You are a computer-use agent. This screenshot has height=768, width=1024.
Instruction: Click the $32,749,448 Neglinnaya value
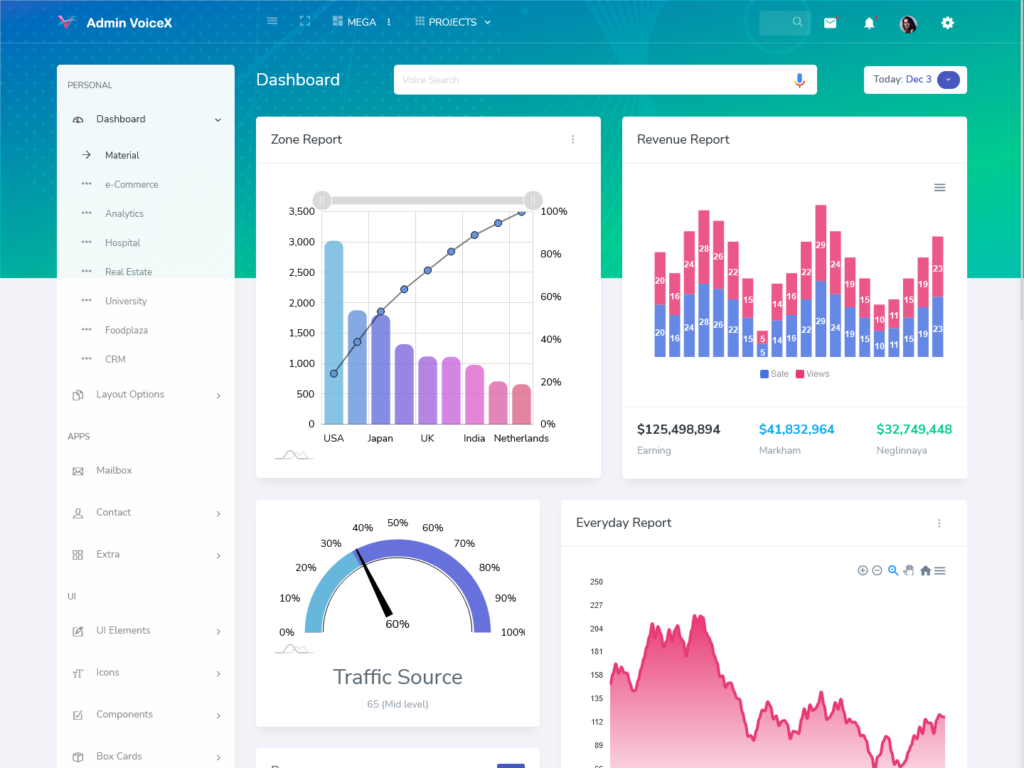pyautogui.click(x=914, y=429)
